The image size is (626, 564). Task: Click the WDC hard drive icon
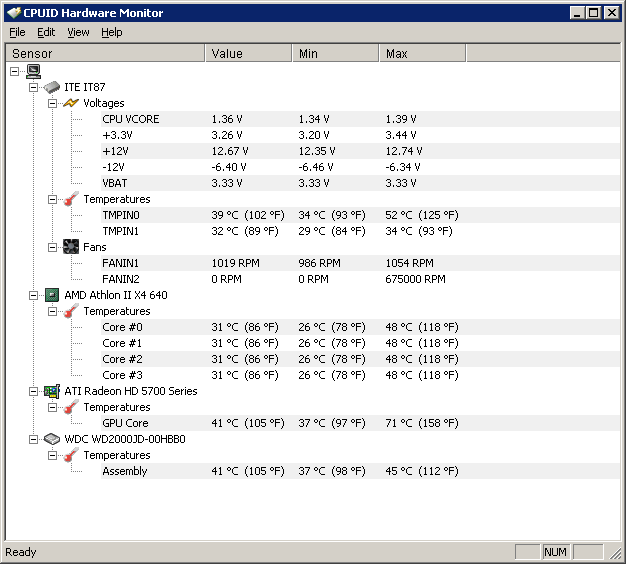(51, 439)
